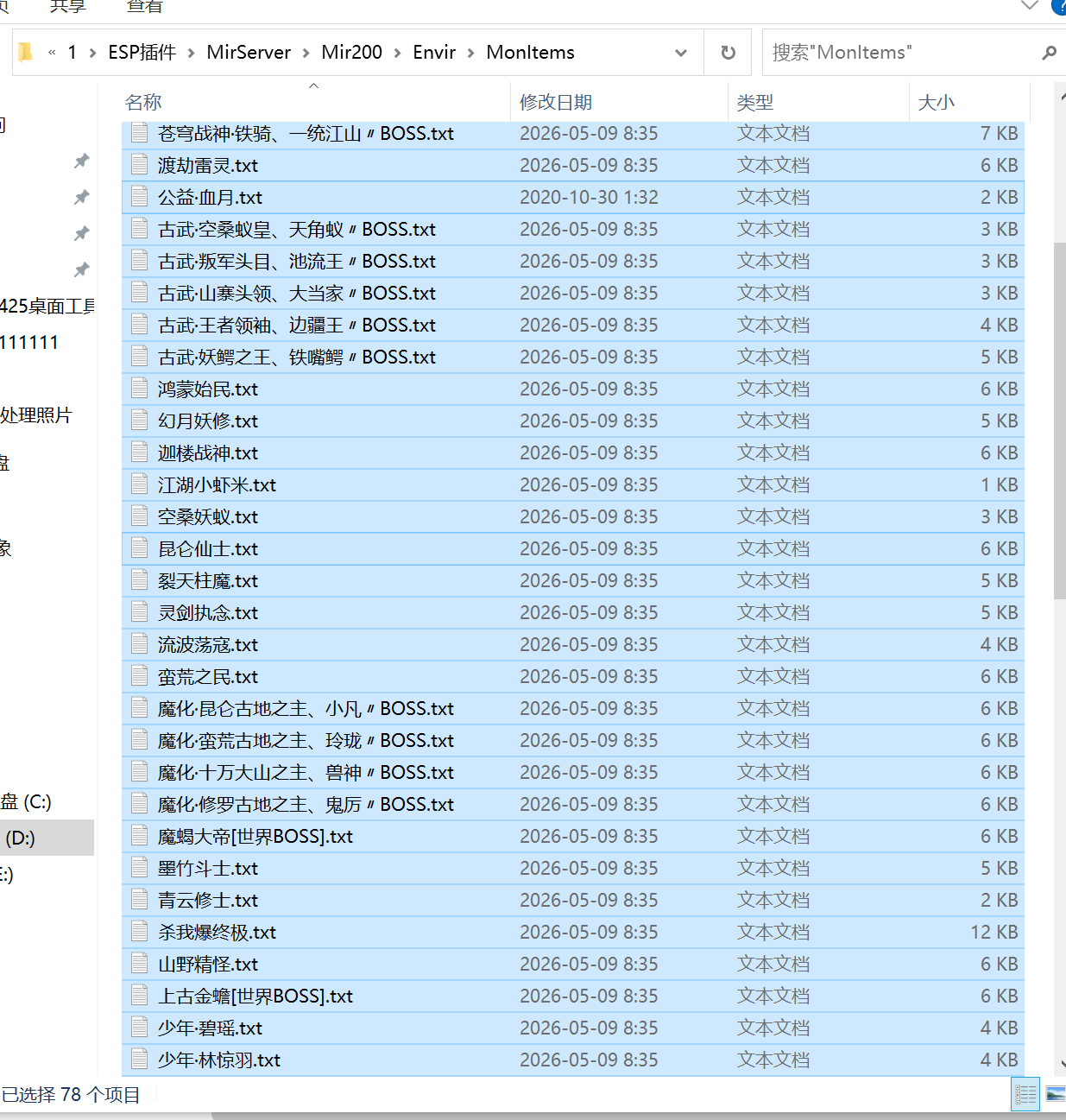This screenshot has height=1120, width=1066.
Task: Click file icon of 空桑妖蚁.txt
Action: tap(139, 516)
